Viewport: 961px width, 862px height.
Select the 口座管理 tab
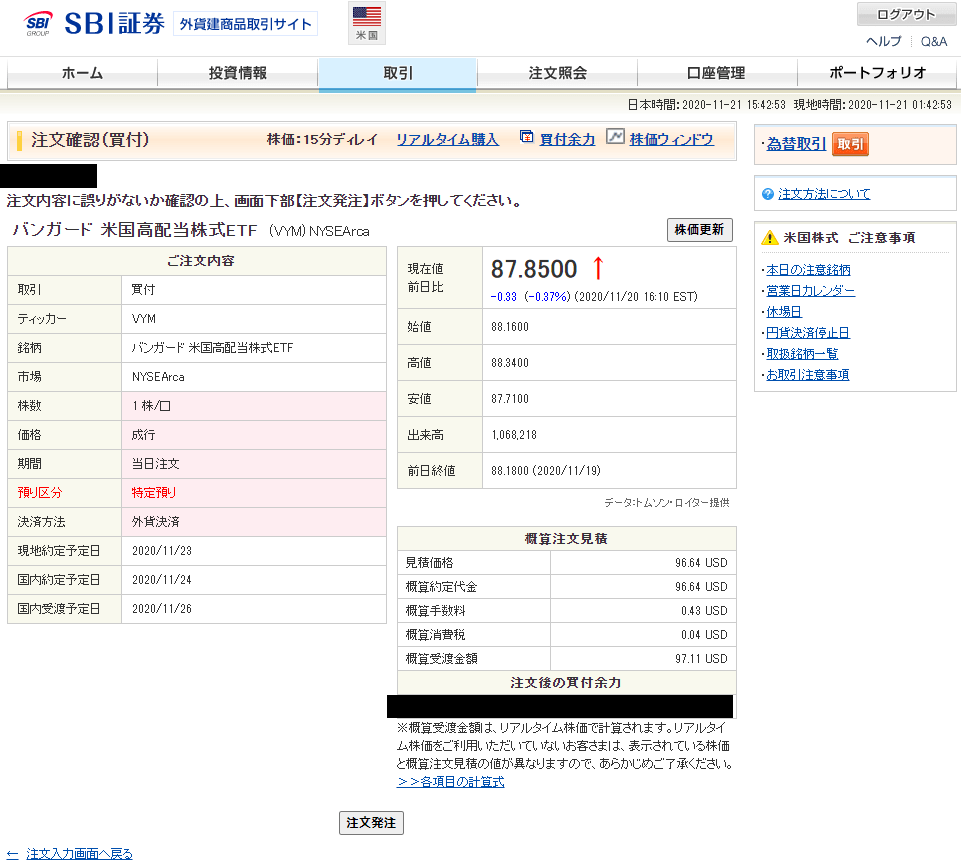tap(716, 74)
